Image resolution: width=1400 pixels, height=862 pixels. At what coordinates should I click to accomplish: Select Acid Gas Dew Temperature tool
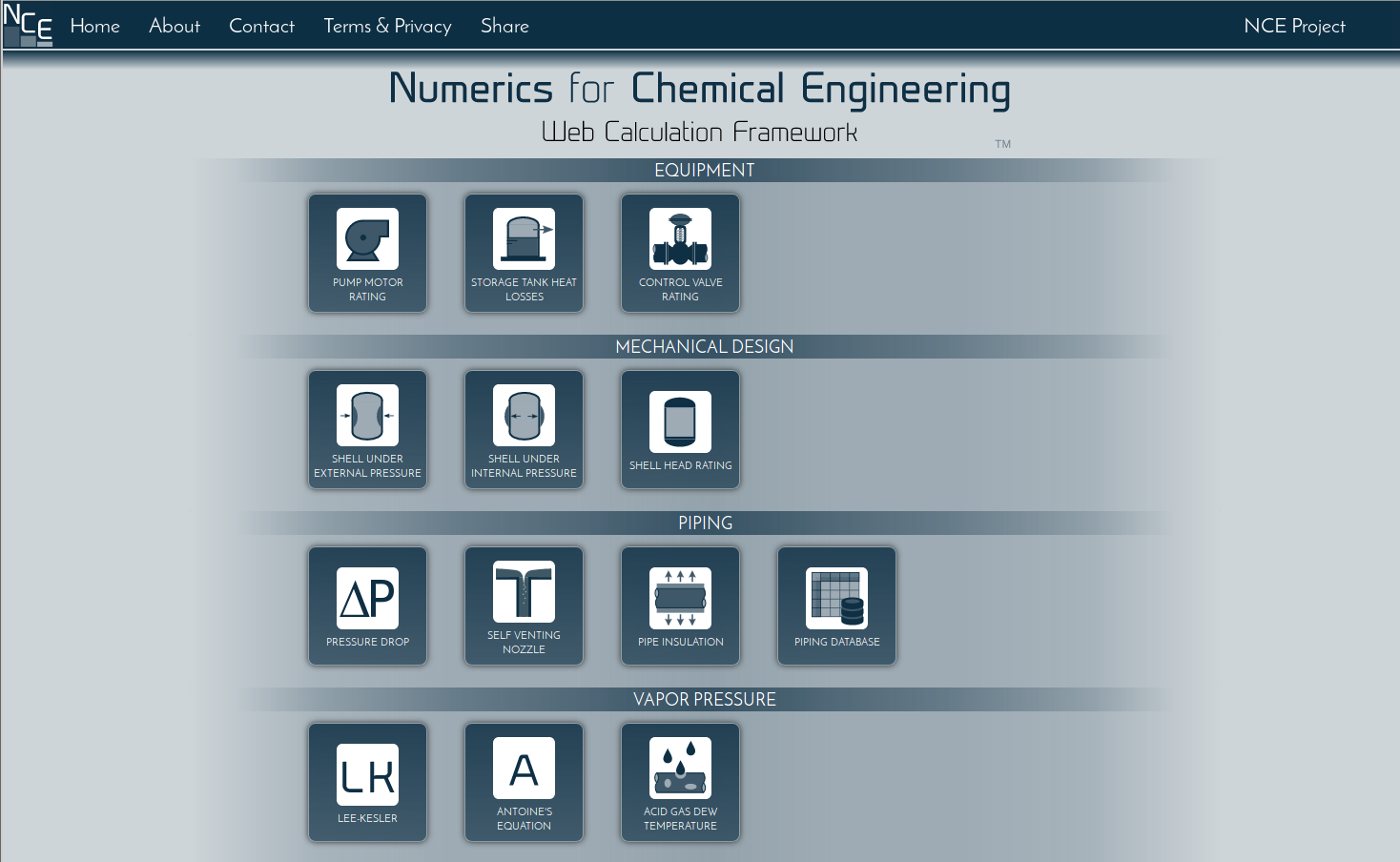[x=680, y=782]
